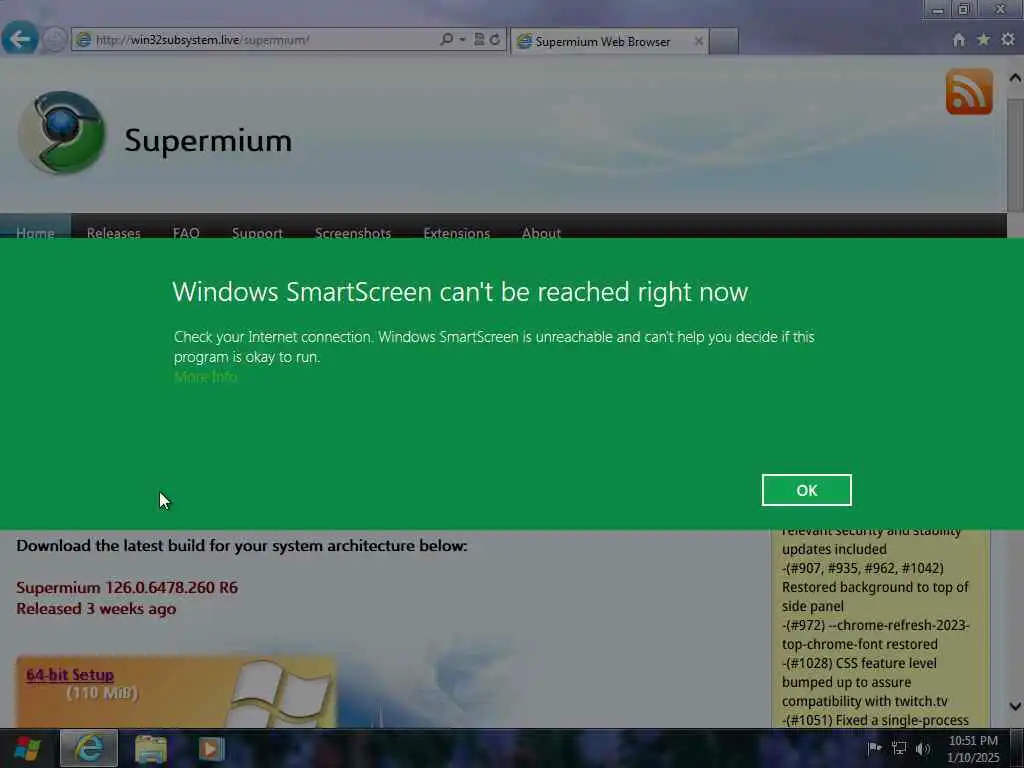1024x768 pixels.
Task: Click the volume speaker tray icon
Action: (x=923, y=748)
